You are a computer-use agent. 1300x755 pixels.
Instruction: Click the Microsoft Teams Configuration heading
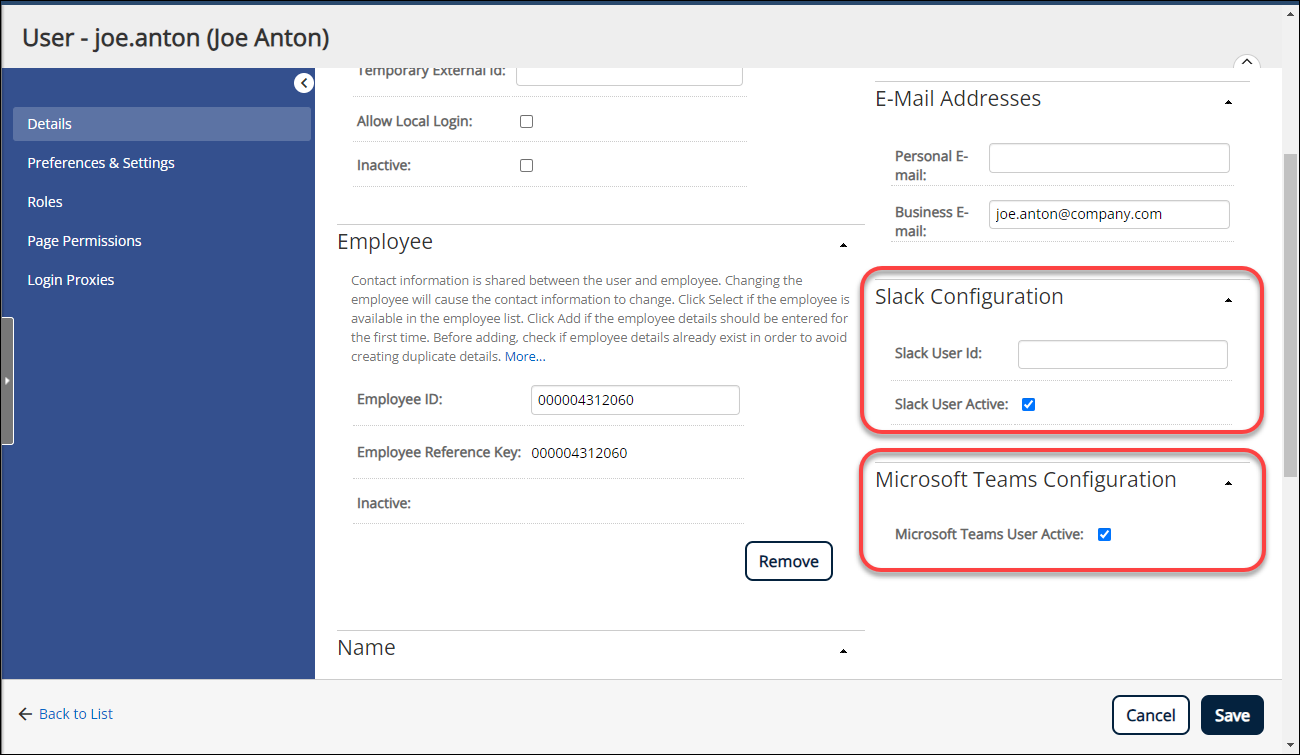click(x=1026, y=480)
